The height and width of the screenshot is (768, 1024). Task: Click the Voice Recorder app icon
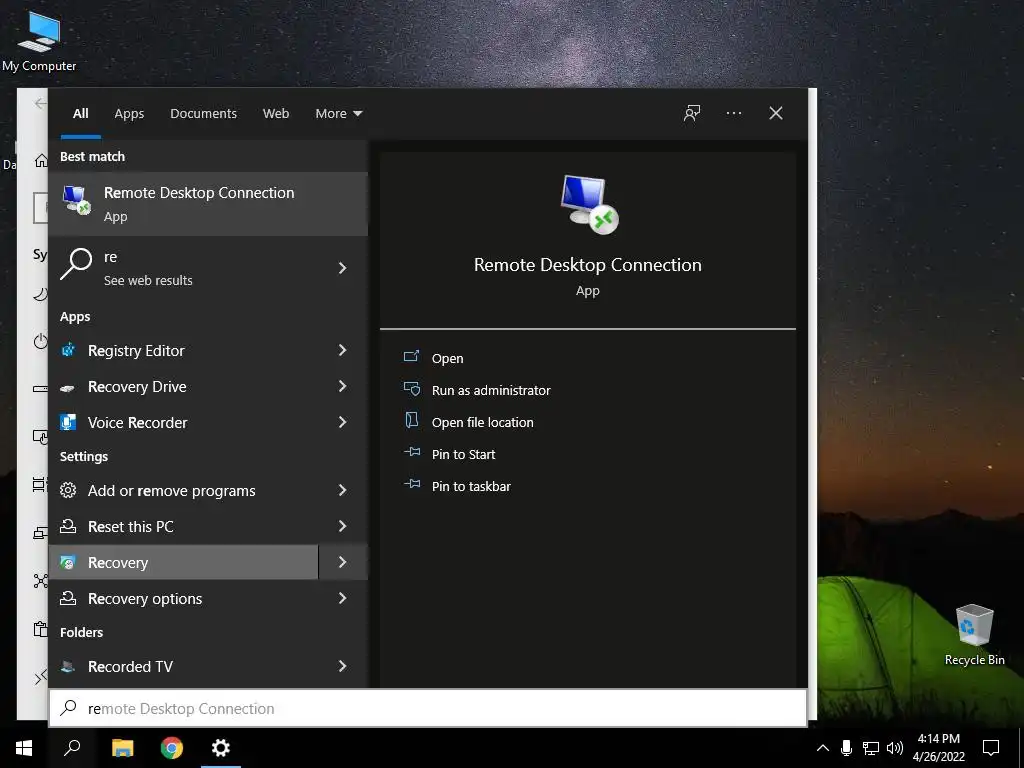pyautogui.click(x=68, y=423)
